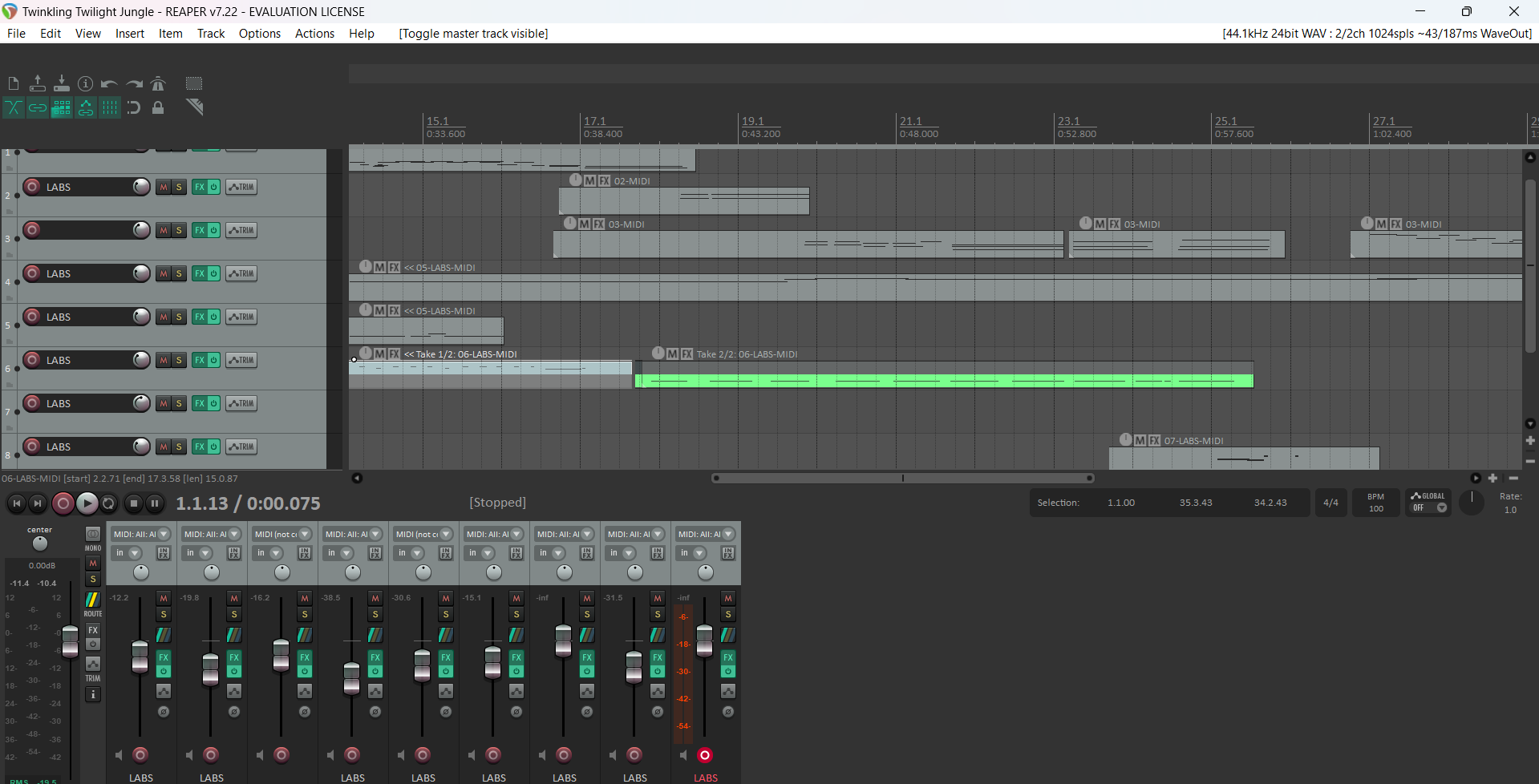Image resolution: width=1539 pixels, height=784 pixels.
Task: Toggle snap magnet icon in the toolbar
Action: (134, 107)
